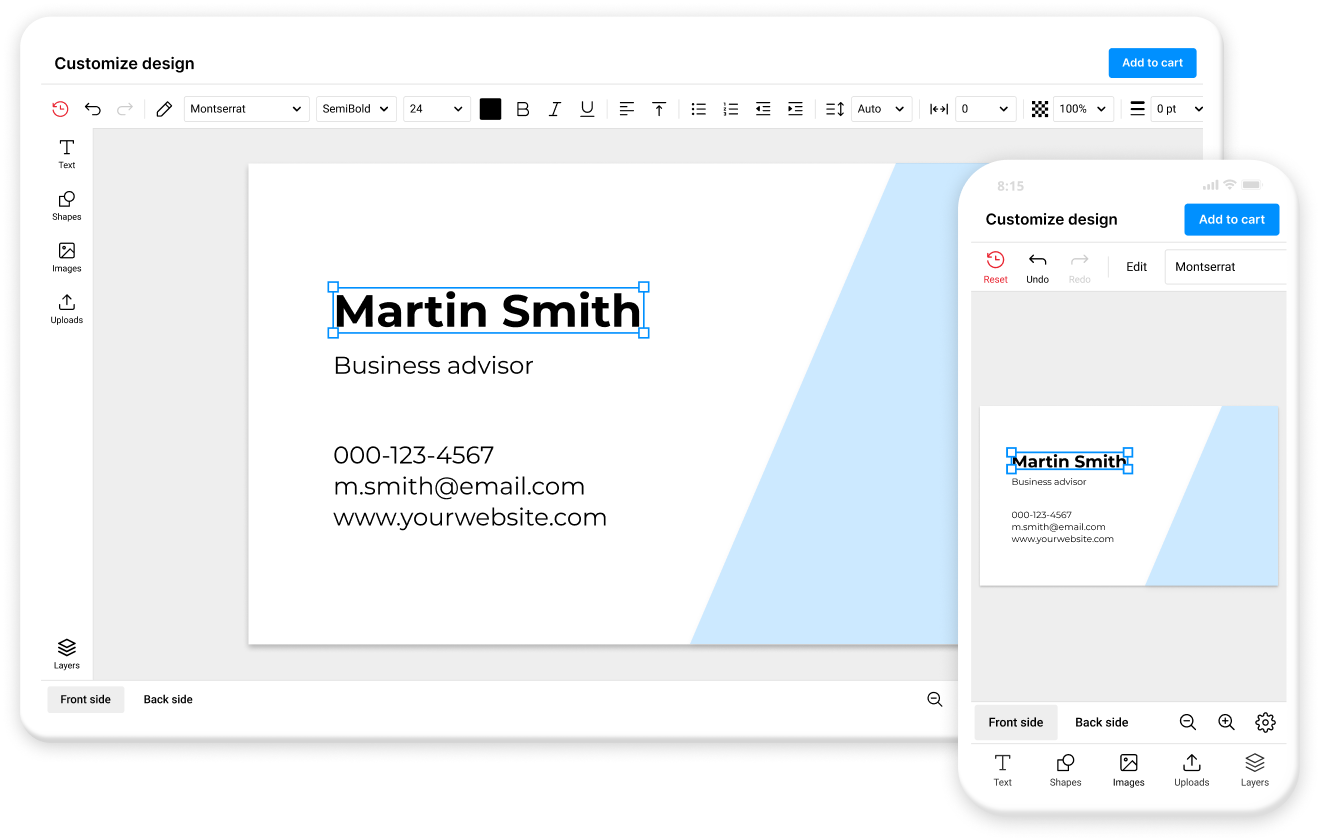Open the SemiBold font weight dropdown
1320x840 pixels.
356,108
